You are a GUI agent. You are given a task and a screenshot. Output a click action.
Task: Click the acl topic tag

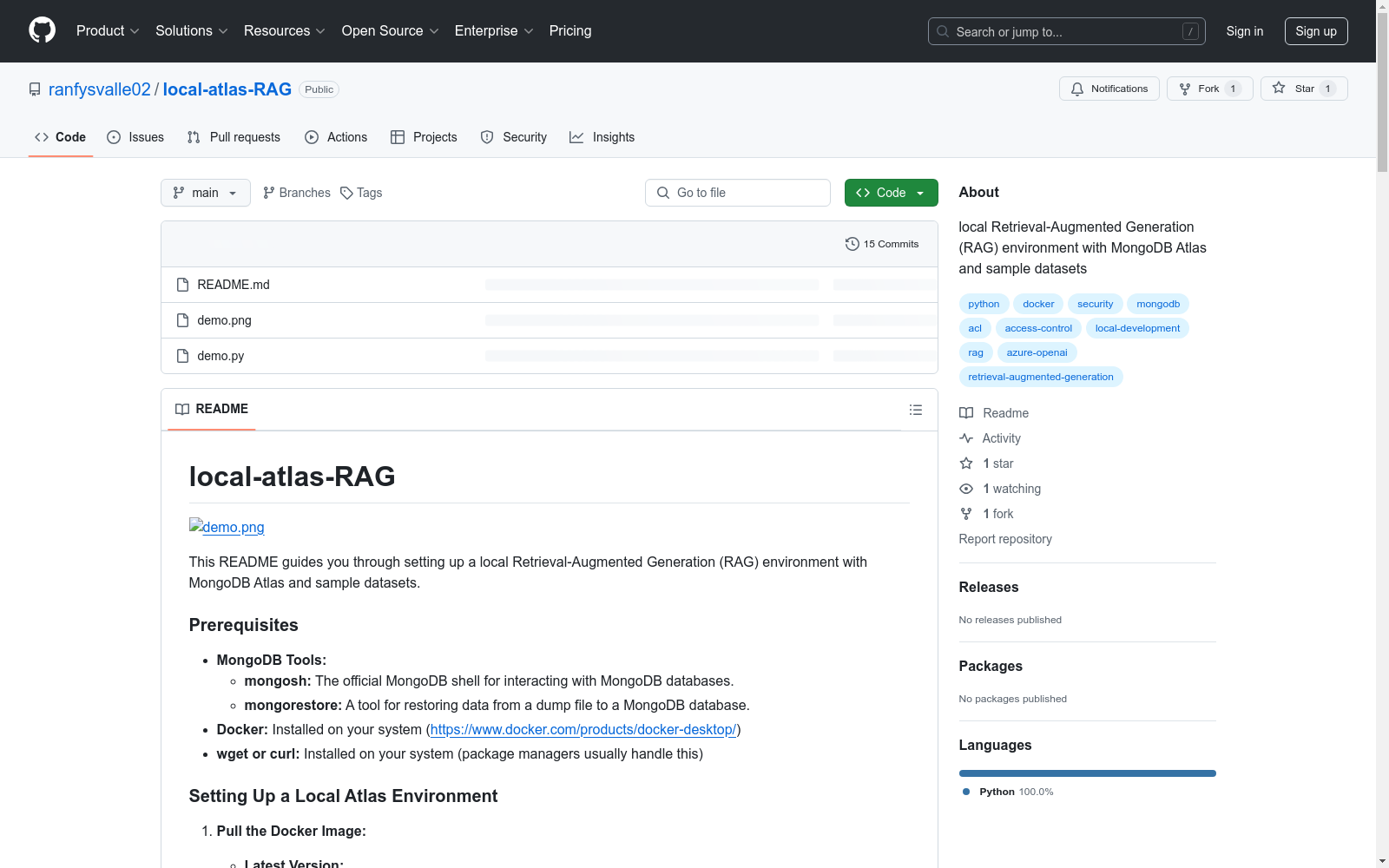click(x=975, y=328)
